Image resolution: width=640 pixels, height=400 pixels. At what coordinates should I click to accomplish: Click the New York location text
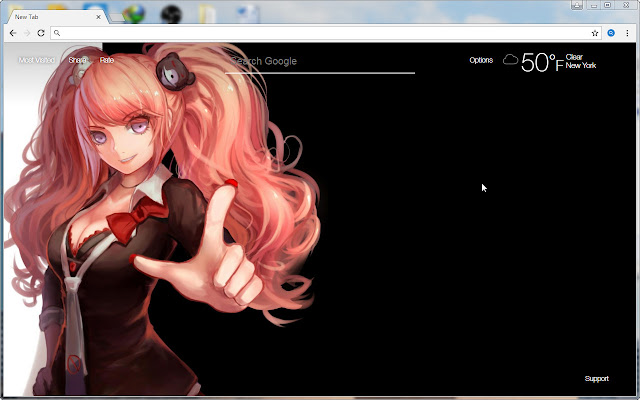point(581,65)
